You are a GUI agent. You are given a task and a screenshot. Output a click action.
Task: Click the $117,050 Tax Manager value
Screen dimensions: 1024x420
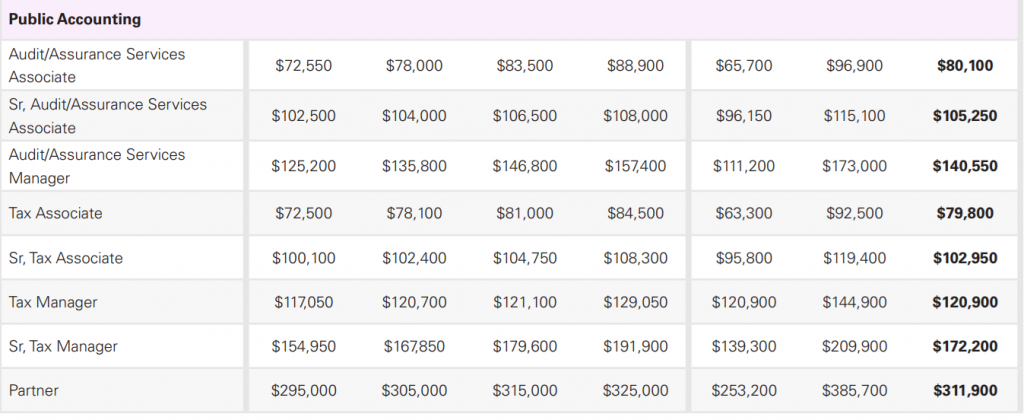304,301
